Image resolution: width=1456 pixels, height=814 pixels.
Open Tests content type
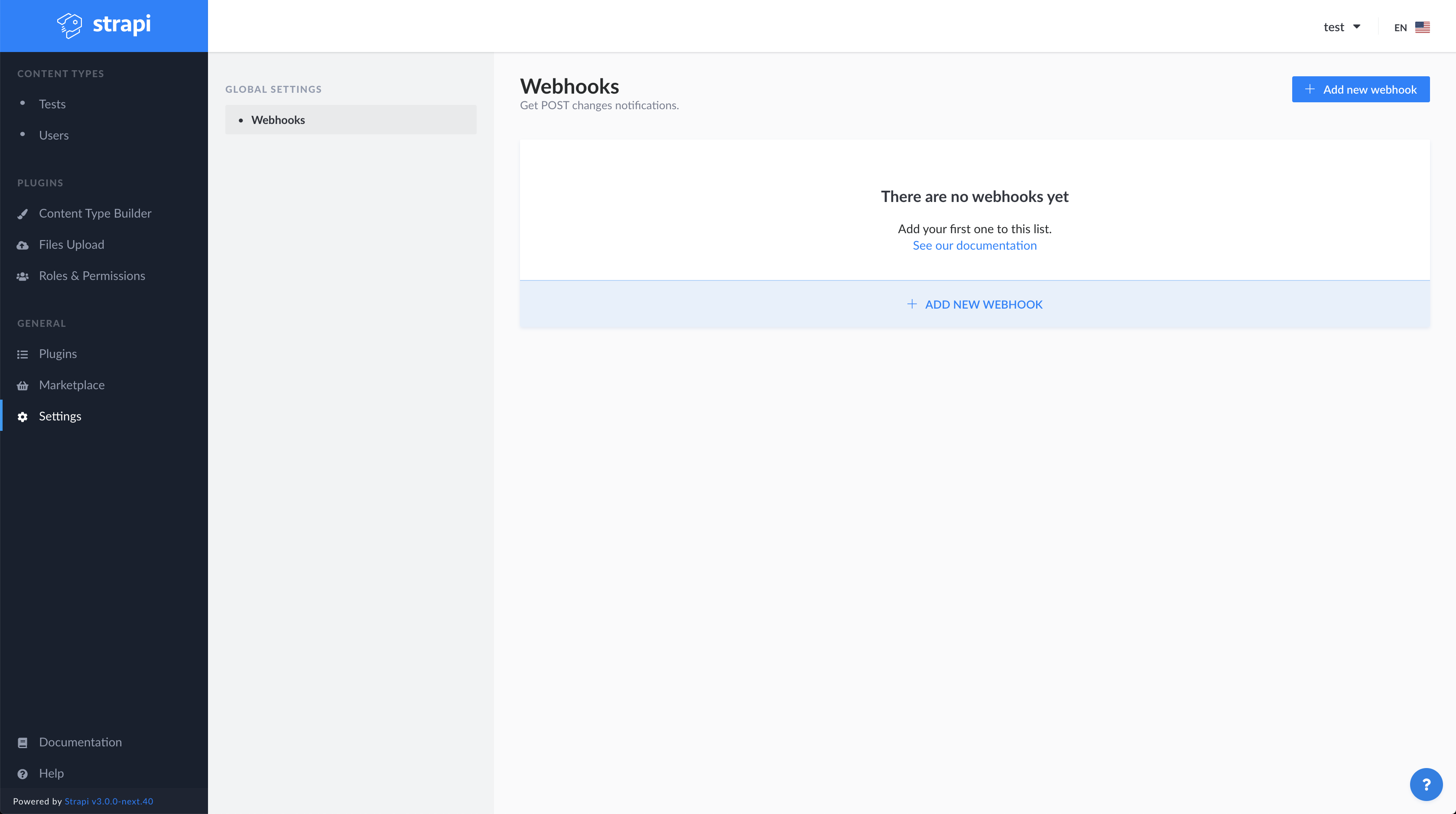(x=52, y=104)
